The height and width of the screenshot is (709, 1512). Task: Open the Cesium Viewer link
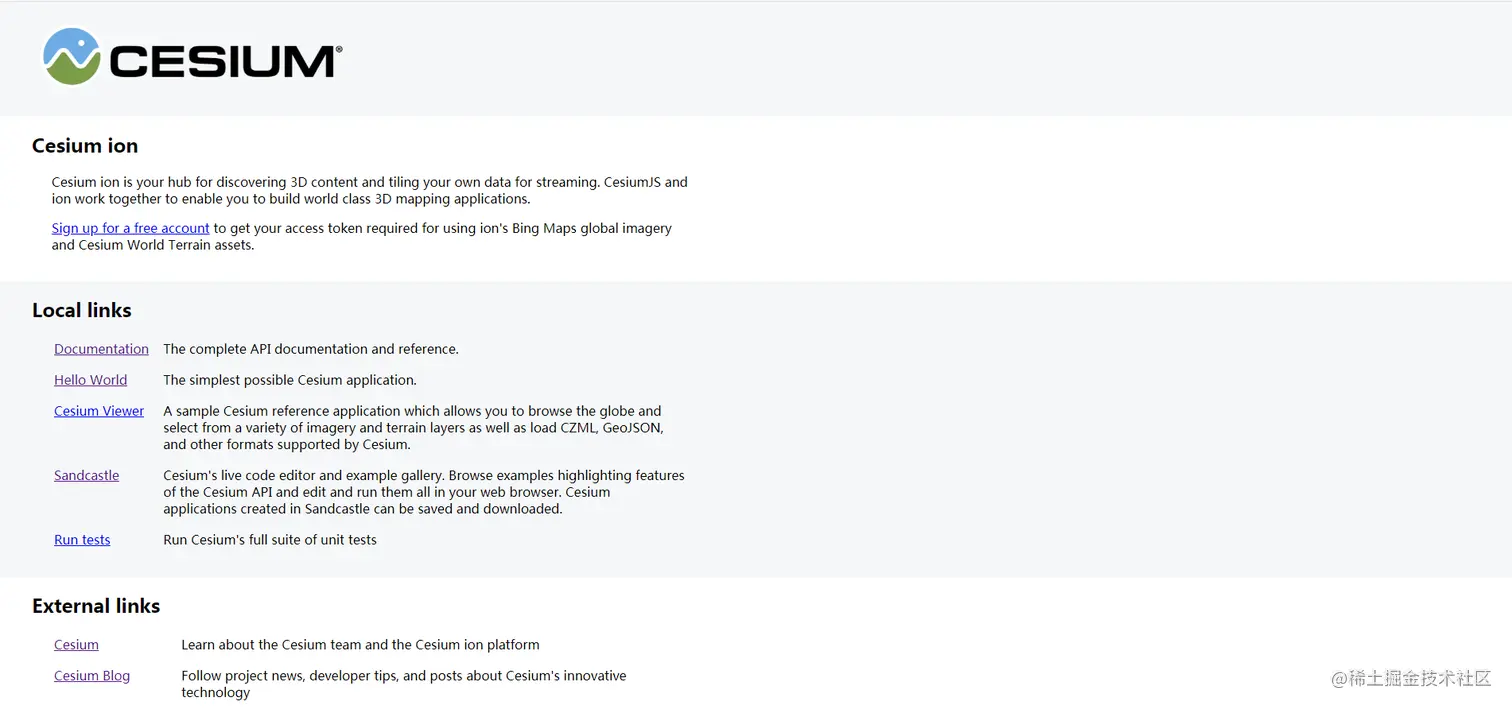[99, 411]
